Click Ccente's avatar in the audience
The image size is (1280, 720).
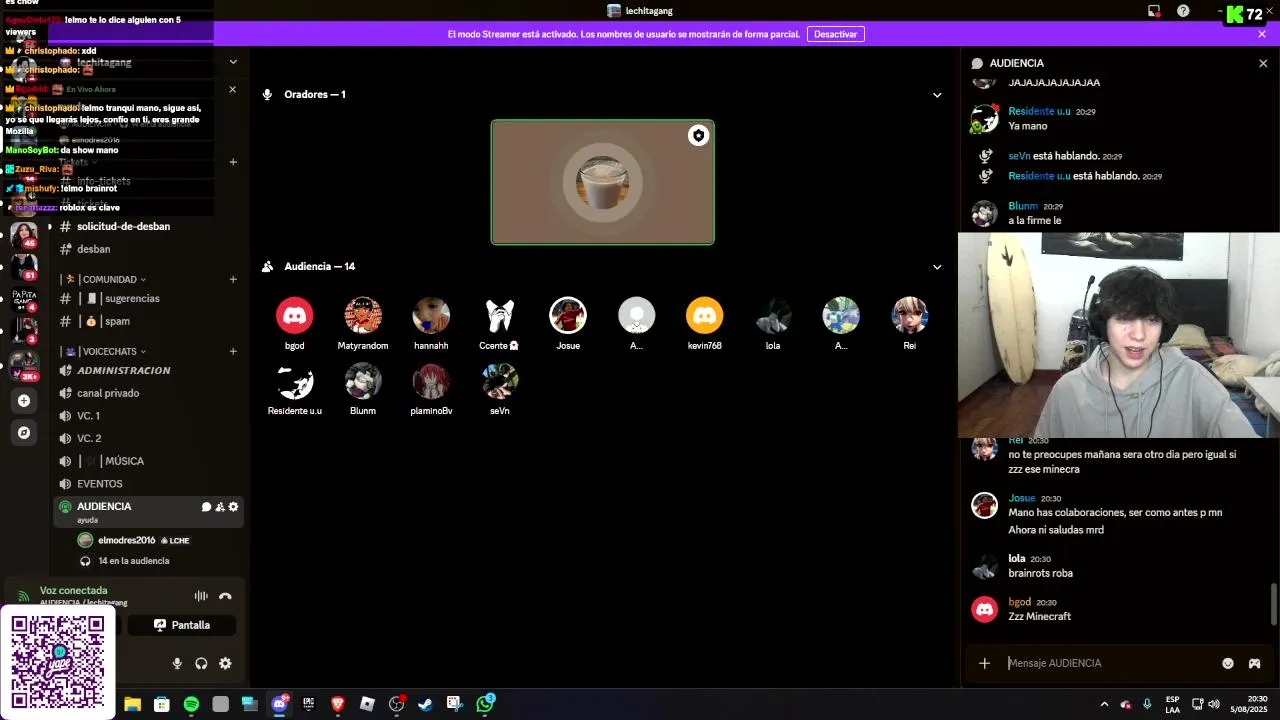(x=499, y=316)
